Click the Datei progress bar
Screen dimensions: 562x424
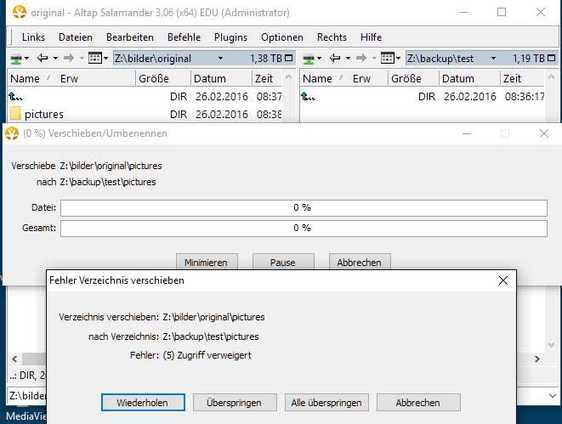coord(304,208)
